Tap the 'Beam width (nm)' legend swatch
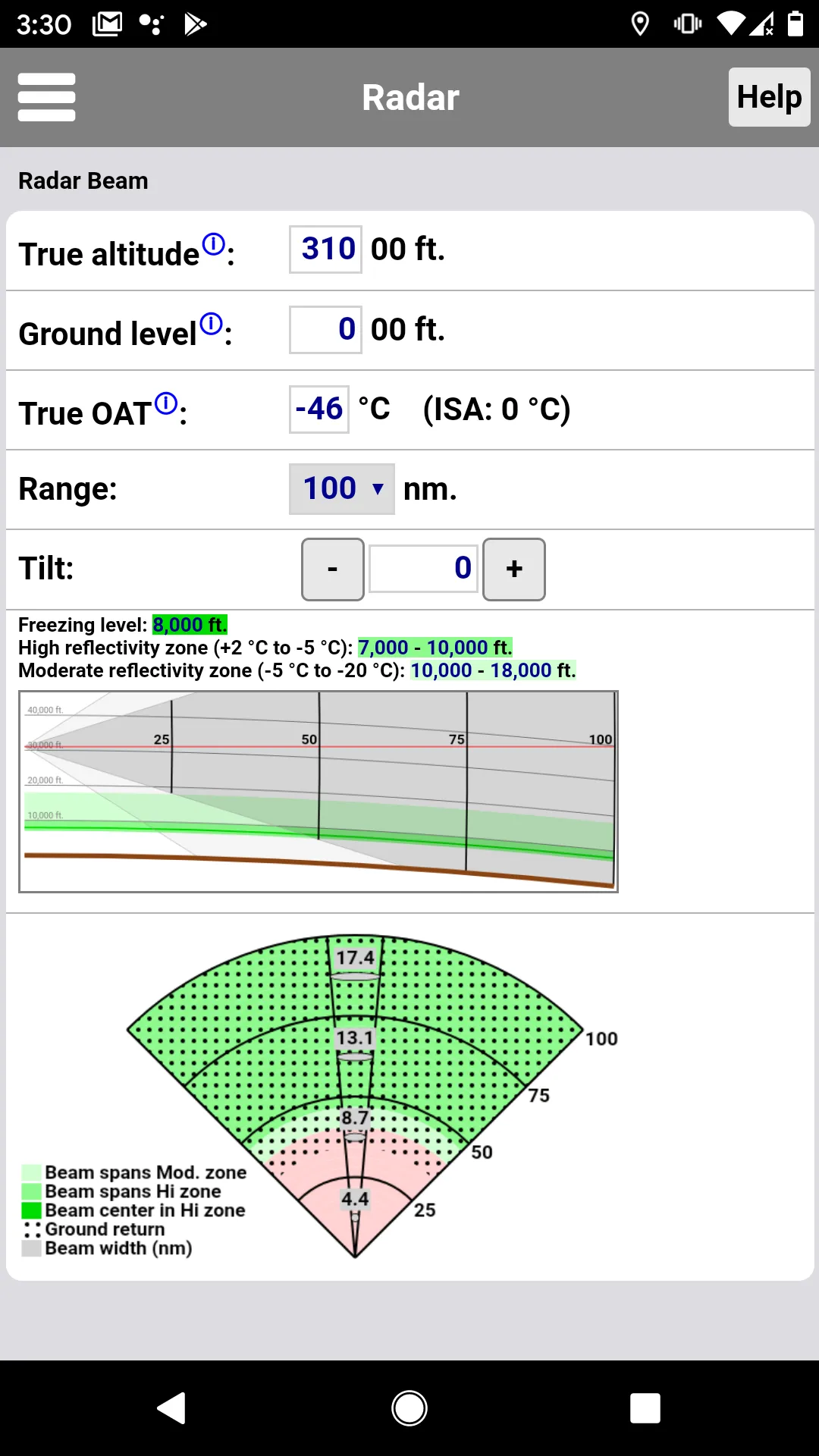 [x=31, y=1249]
